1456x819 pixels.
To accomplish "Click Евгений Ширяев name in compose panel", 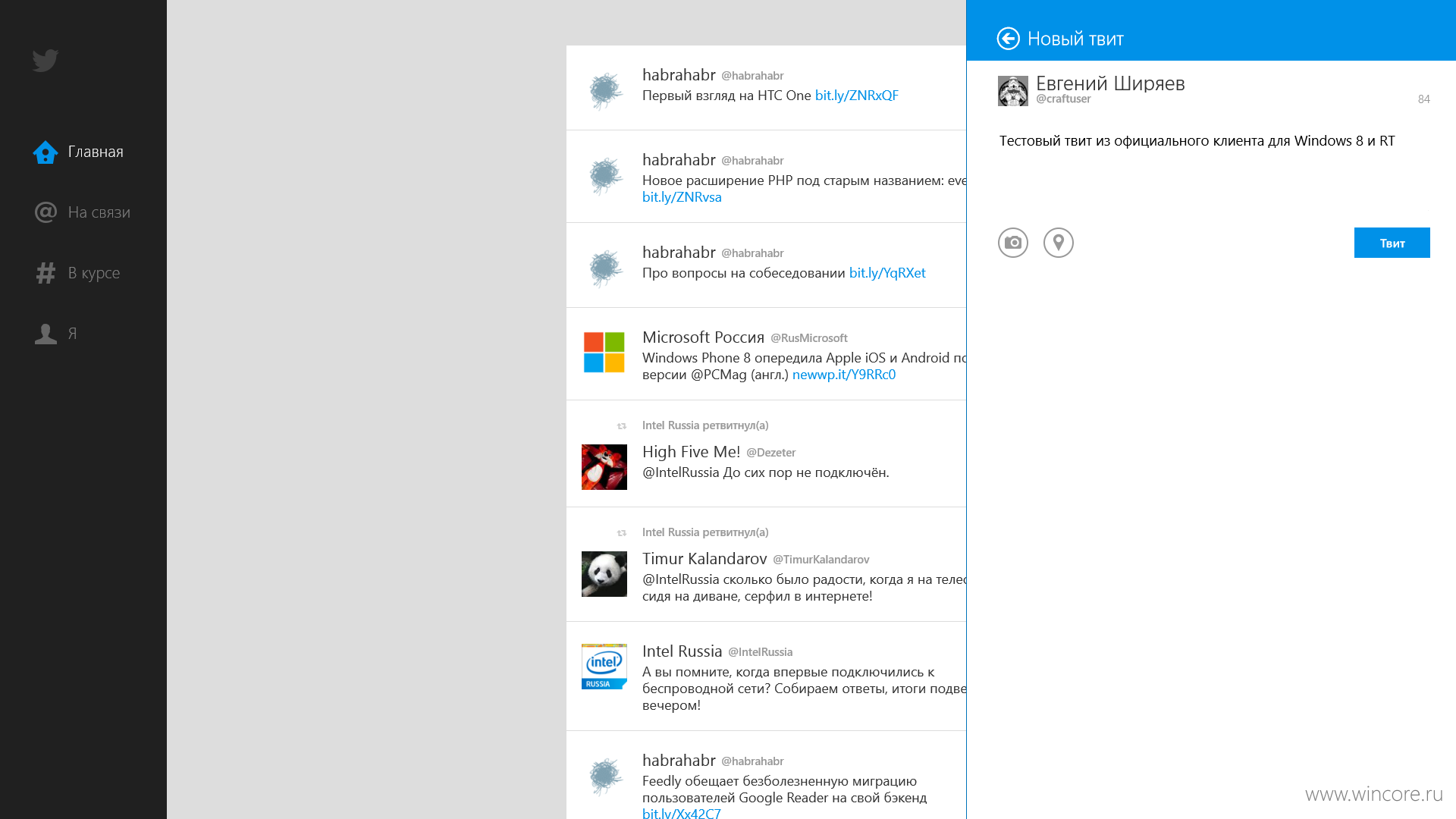I will 1110,83.
